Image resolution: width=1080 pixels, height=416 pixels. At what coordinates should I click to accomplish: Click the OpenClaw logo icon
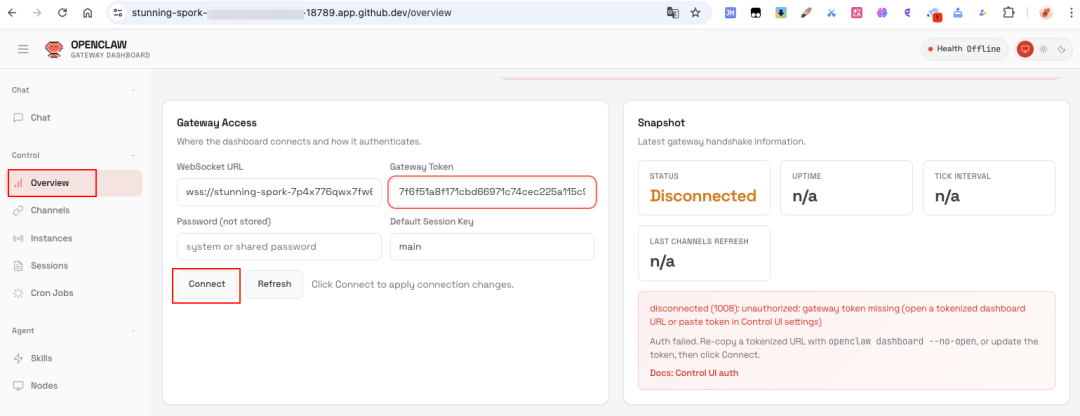pyautogui.click(x=54, y=49)
